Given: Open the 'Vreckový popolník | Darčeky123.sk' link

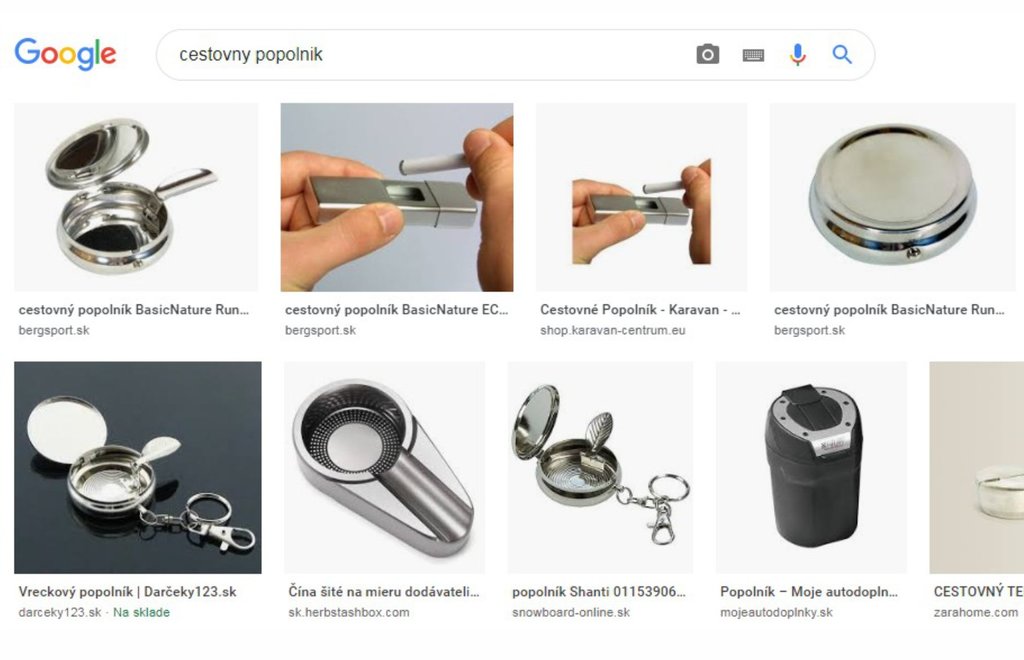Looking at the screenshot, I should coord(127,592).
